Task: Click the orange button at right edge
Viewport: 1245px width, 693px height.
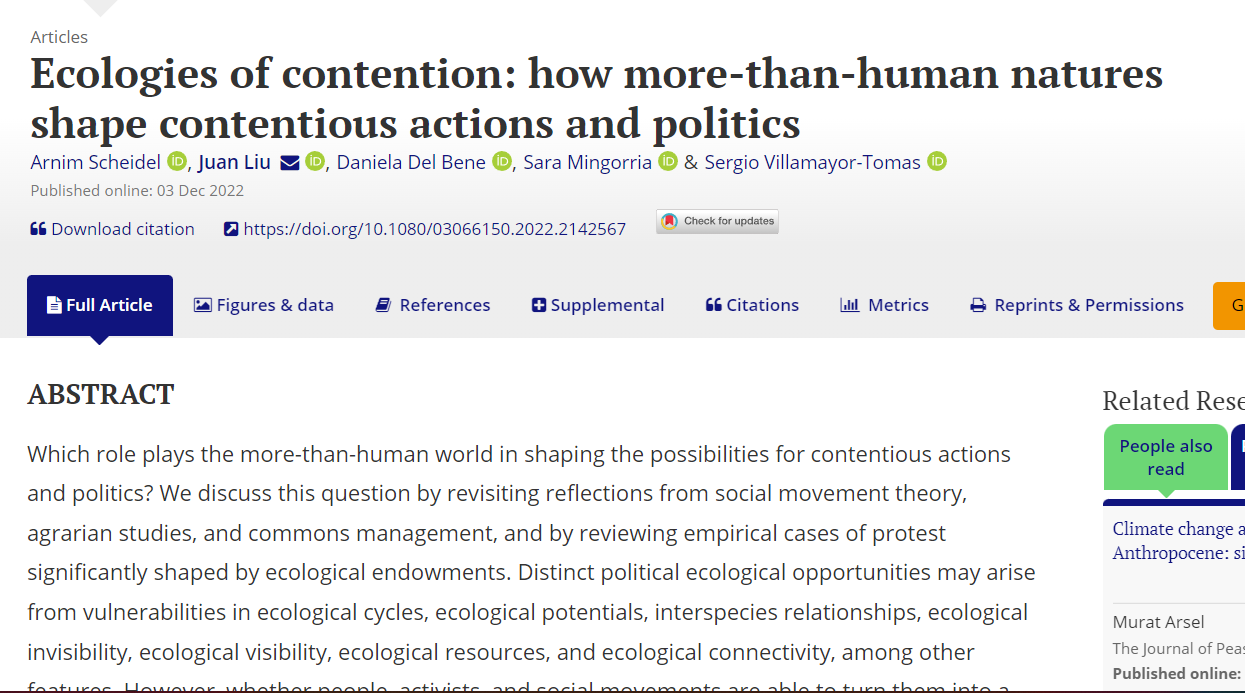Action: pos(1229,305)
